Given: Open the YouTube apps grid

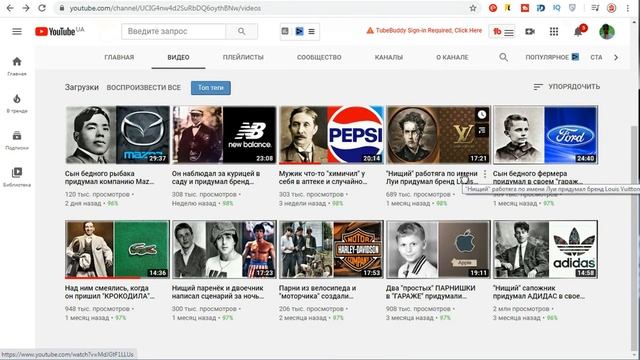Looking at the screenshot, I should (554, 31).
